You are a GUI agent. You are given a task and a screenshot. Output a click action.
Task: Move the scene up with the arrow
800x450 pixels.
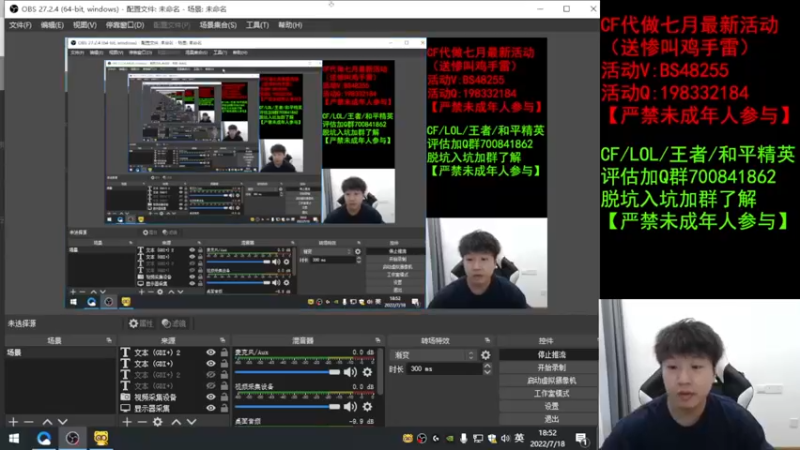click(x=47, y=422)
